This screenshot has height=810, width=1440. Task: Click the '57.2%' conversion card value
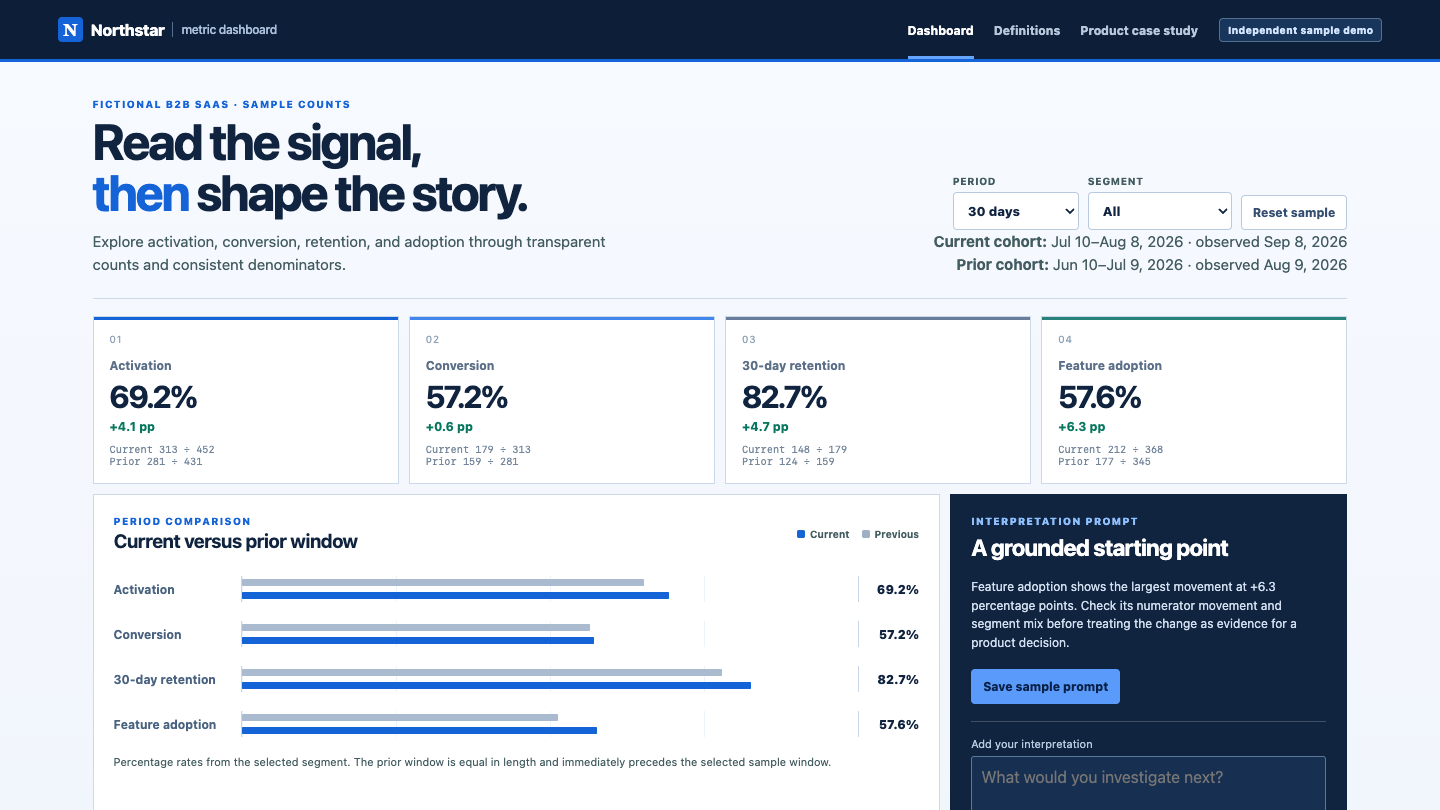[467, 397]
